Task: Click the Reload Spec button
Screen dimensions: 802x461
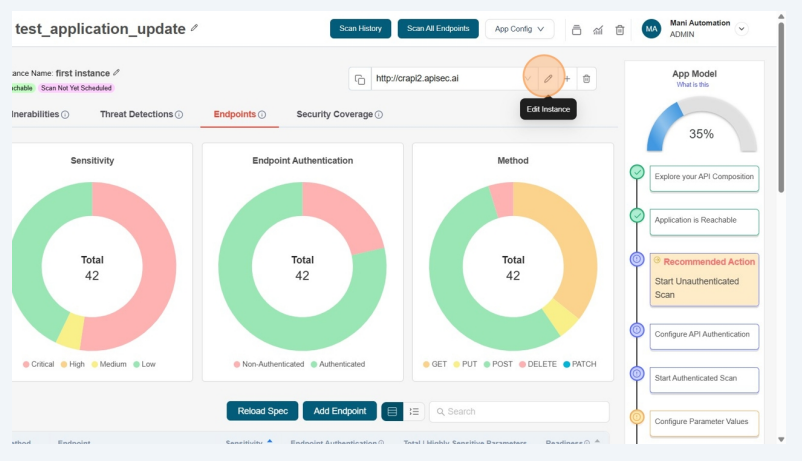Action: (x=262, y=411)
